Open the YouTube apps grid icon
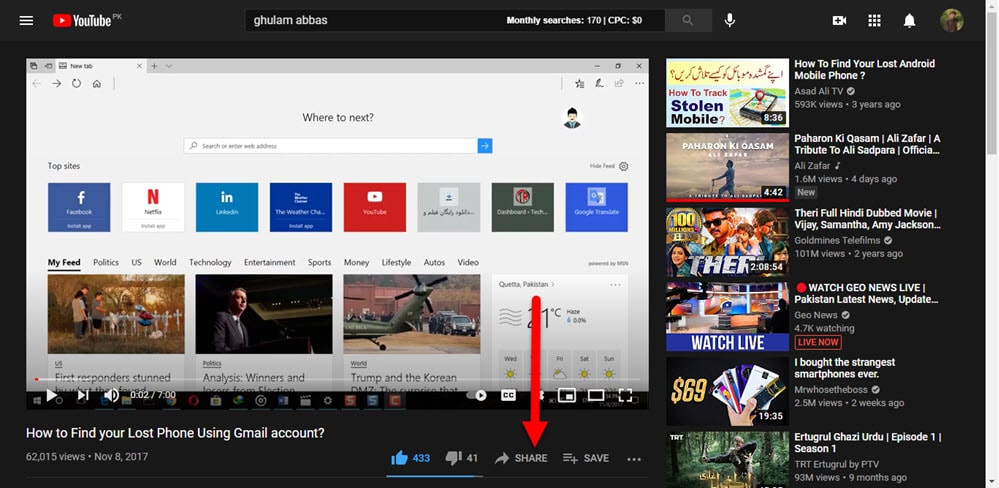Viewport: 999px width, 488px height. (x=874, y=20)
